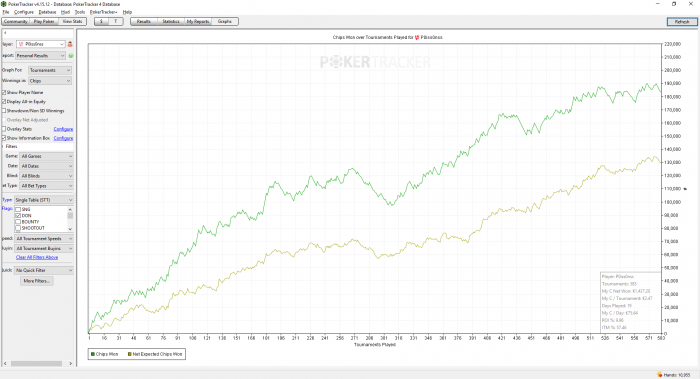Switch to the Results tab
This screenshot has width=700, height=379.
coord(144,21)
